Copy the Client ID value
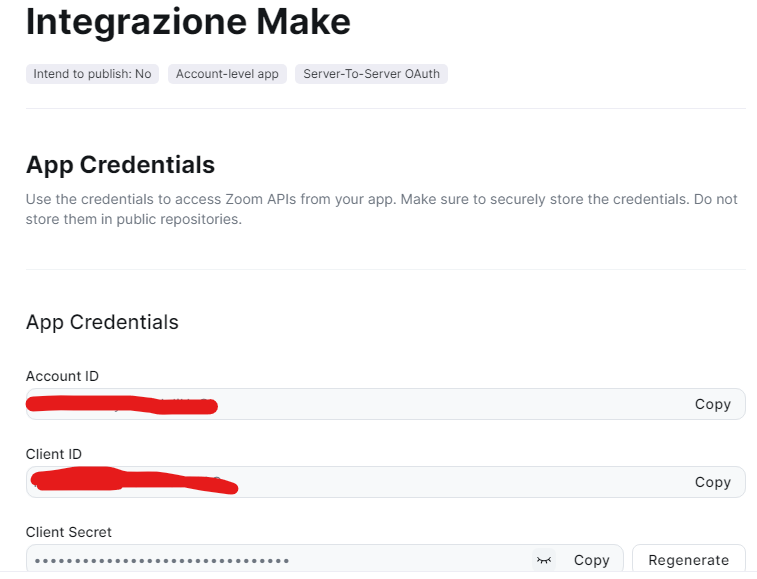Viewport: 757px width, 579px height. tap(712, 482)
